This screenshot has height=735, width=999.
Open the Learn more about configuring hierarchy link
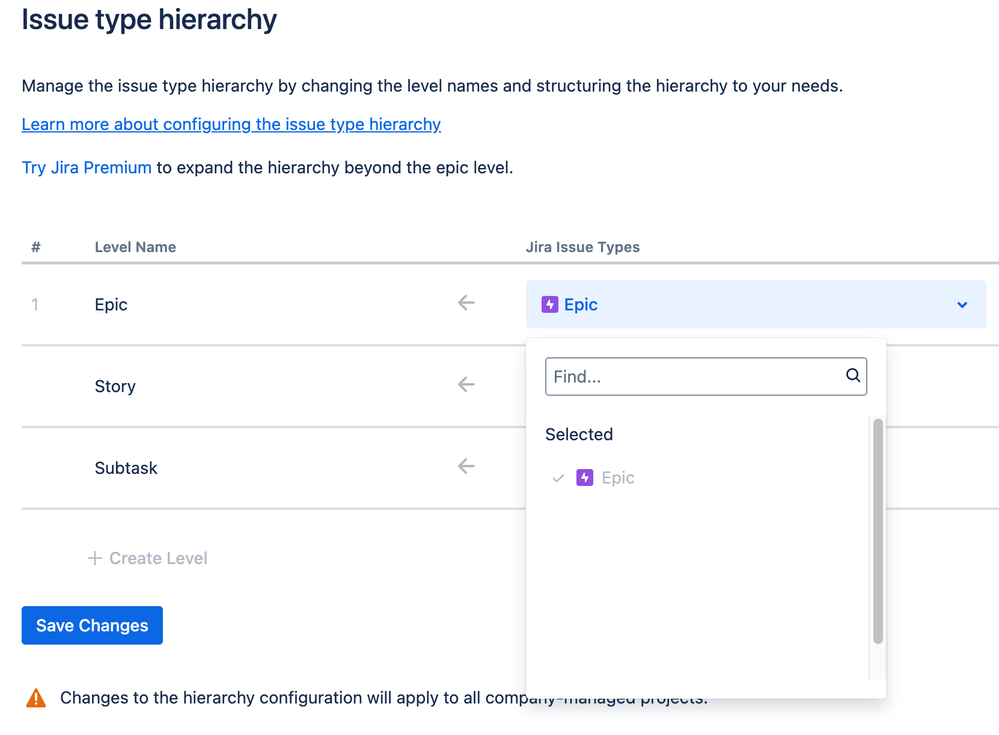pos(231,124)
